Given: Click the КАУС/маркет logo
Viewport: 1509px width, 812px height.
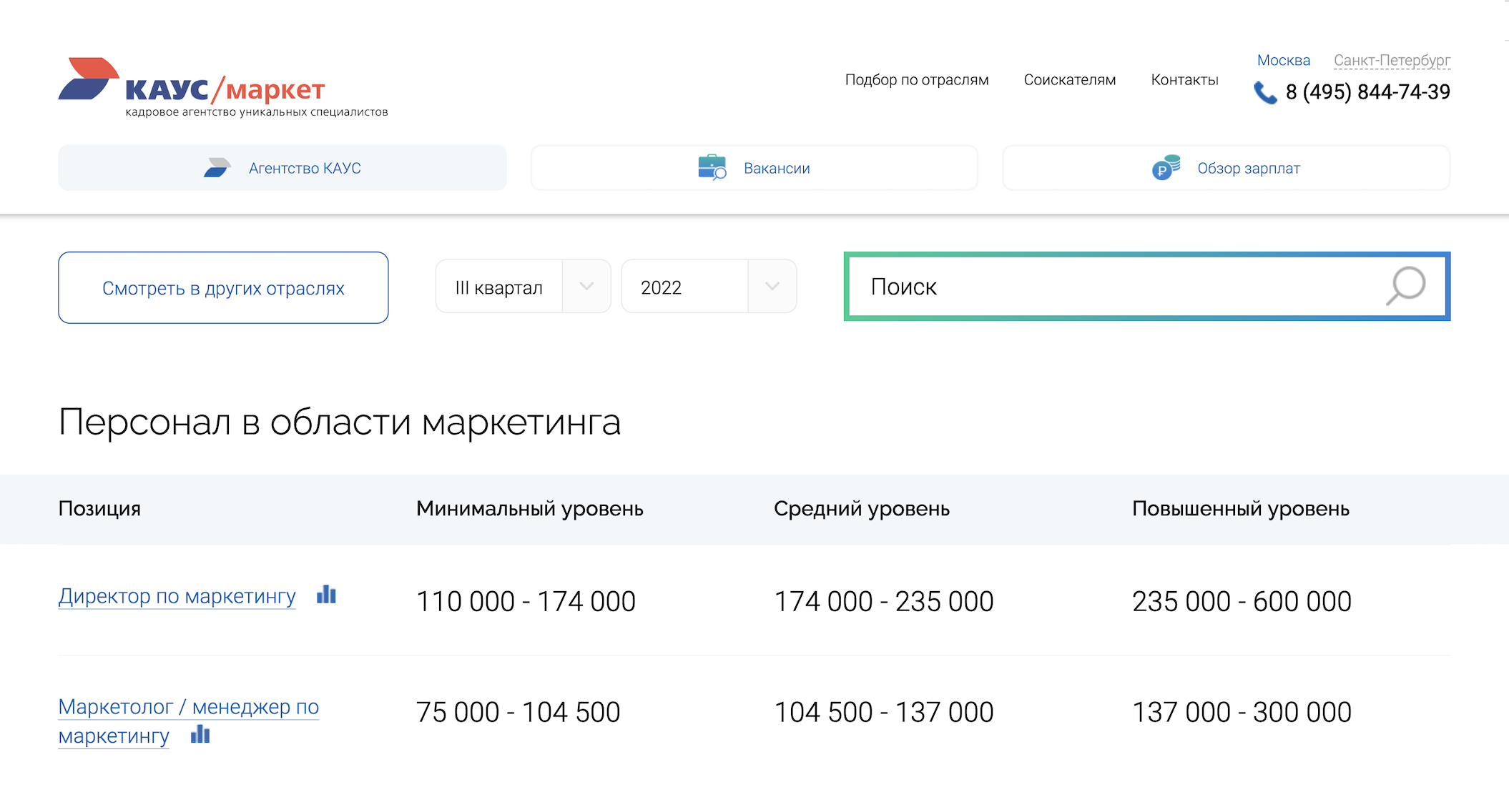Looking at the screenshot, I should click(222, 87).
